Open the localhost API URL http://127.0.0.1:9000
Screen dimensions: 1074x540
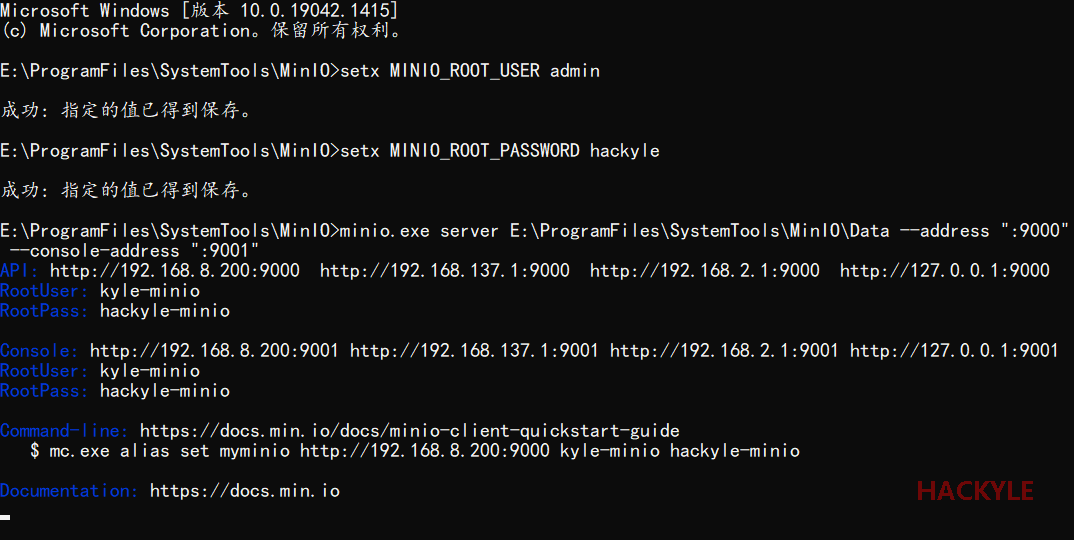(945, 271)
